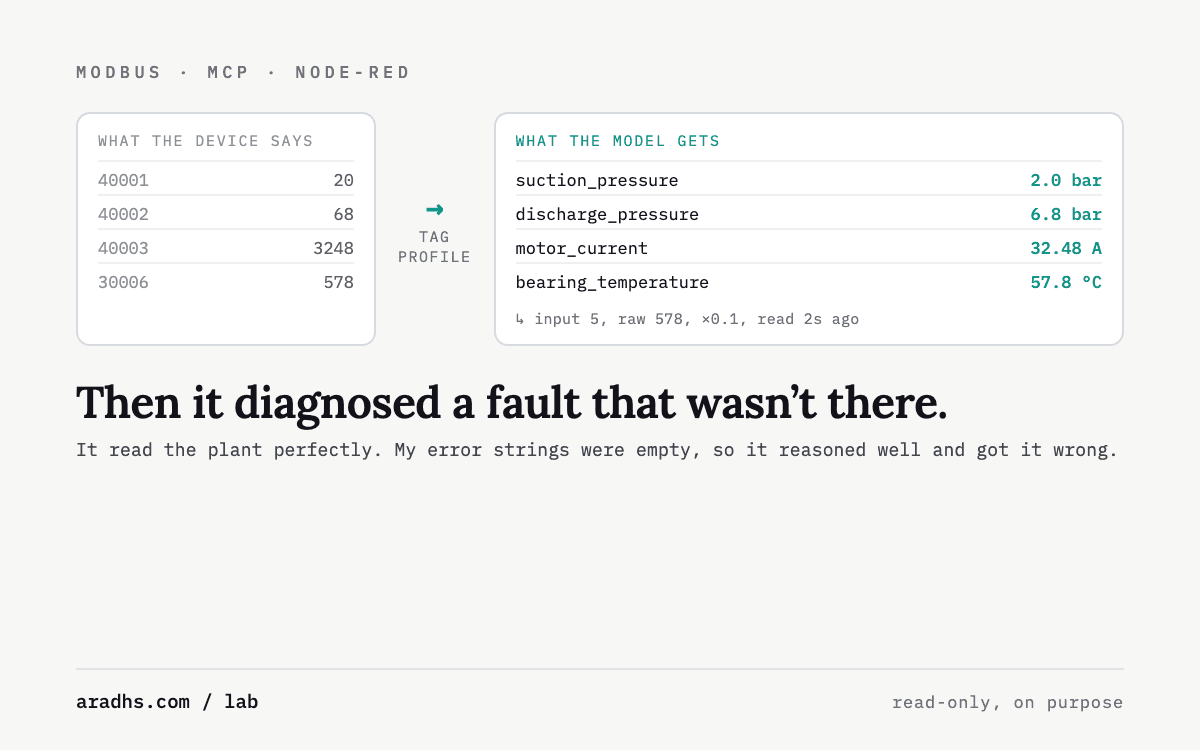Click the motor_current tag
This screenshot has height=750, width=1200.
[x=581, y=249]
